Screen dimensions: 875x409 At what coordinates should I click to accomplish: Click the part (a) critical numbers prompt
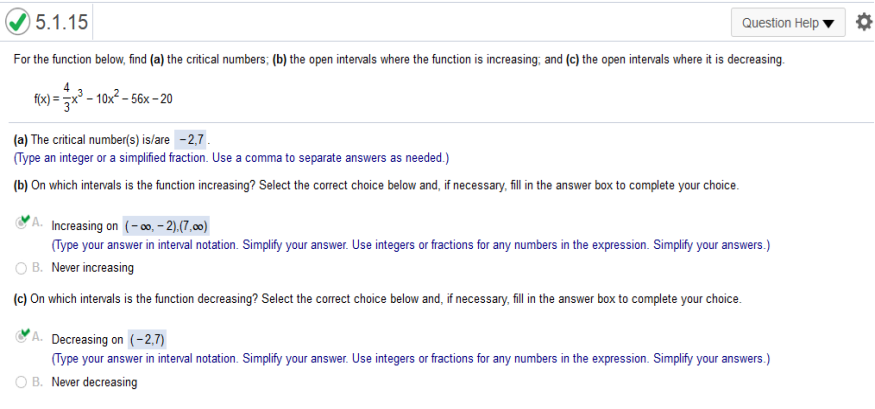(92, 139)
